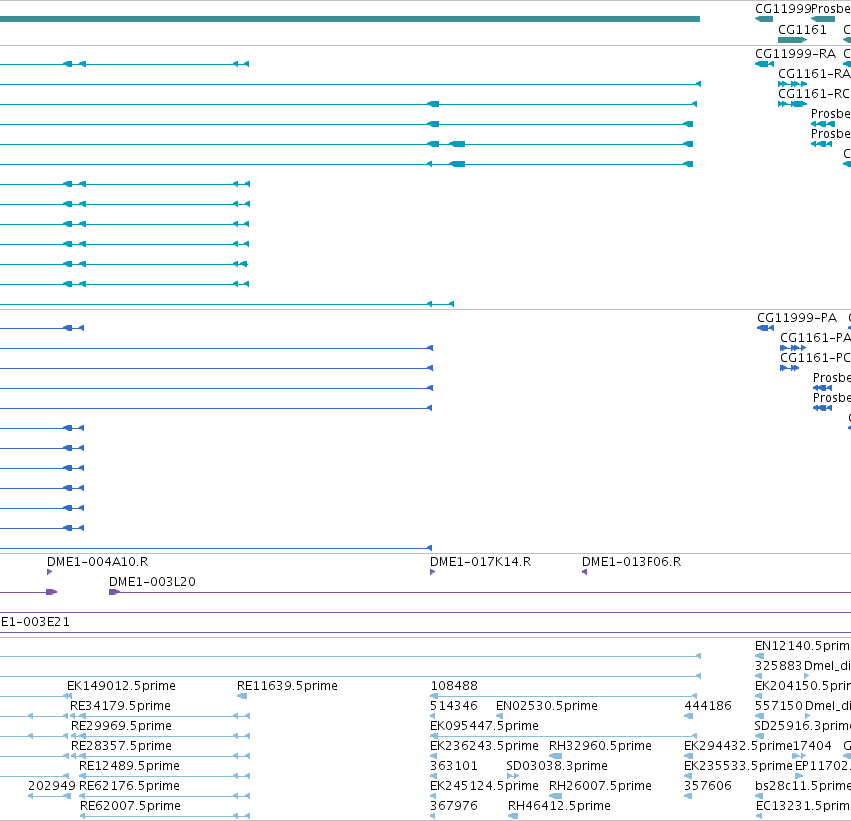Click the DME1-004A10.R purple arrow marker
851x821 pixels.
pyautogui.click(x=49, y=572)
